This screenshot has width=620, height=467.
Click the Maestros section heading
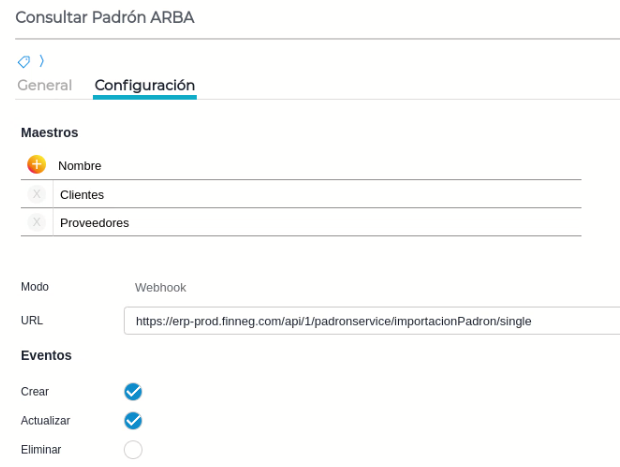tap(49, 132)
